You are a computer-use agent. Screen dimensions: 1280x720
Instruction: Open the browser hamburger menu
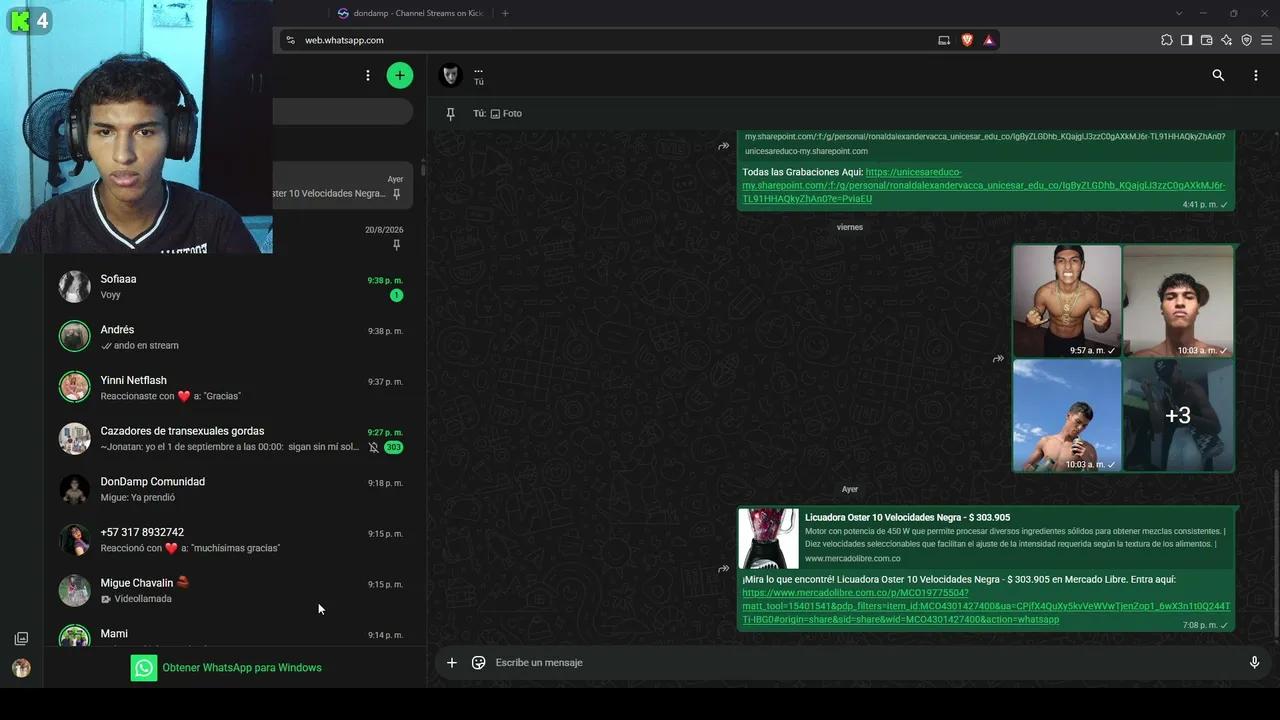click(1267, 40)
